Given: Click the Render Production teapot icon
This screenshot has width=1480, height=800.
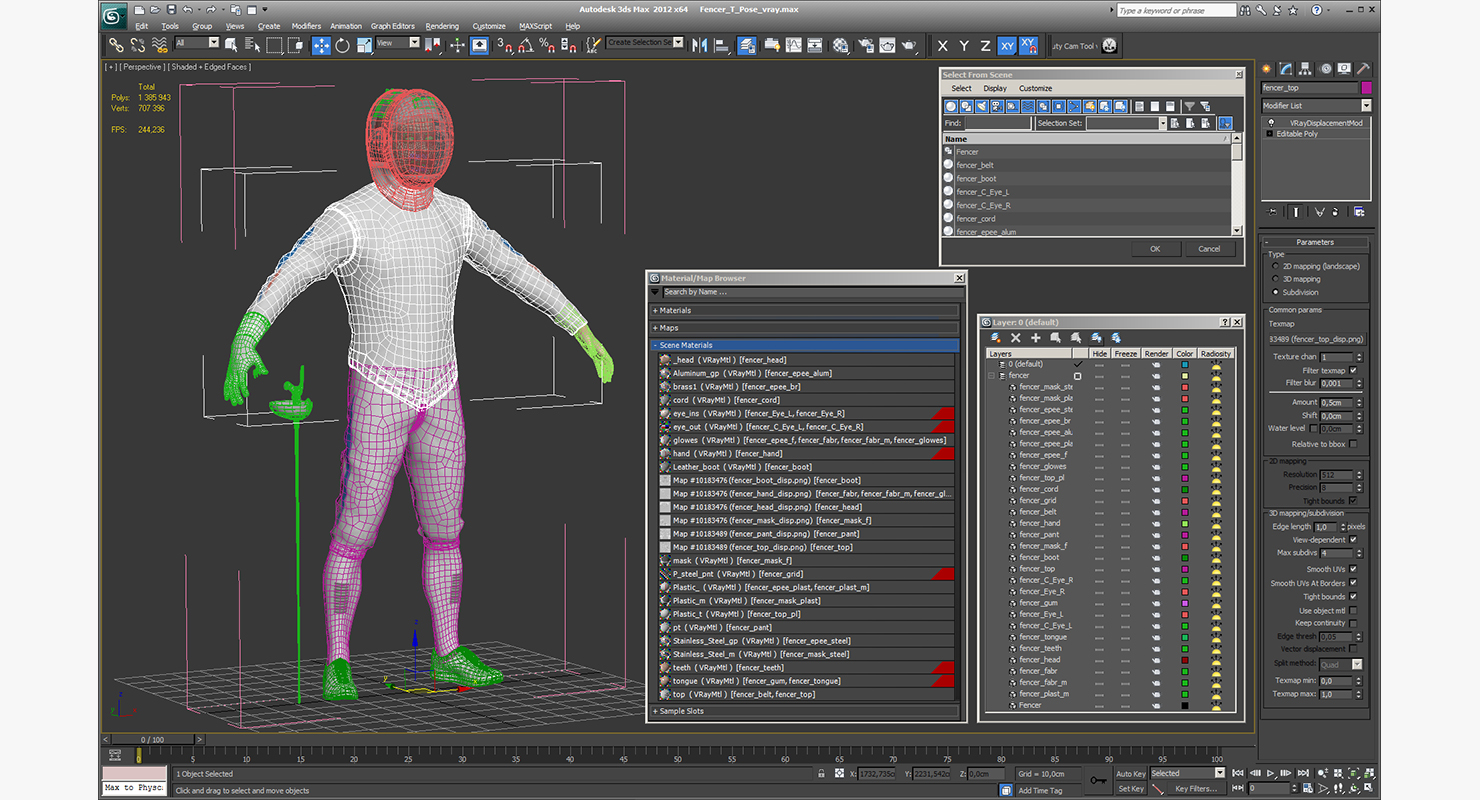Looking at the screenshot, I should point(909,45).
